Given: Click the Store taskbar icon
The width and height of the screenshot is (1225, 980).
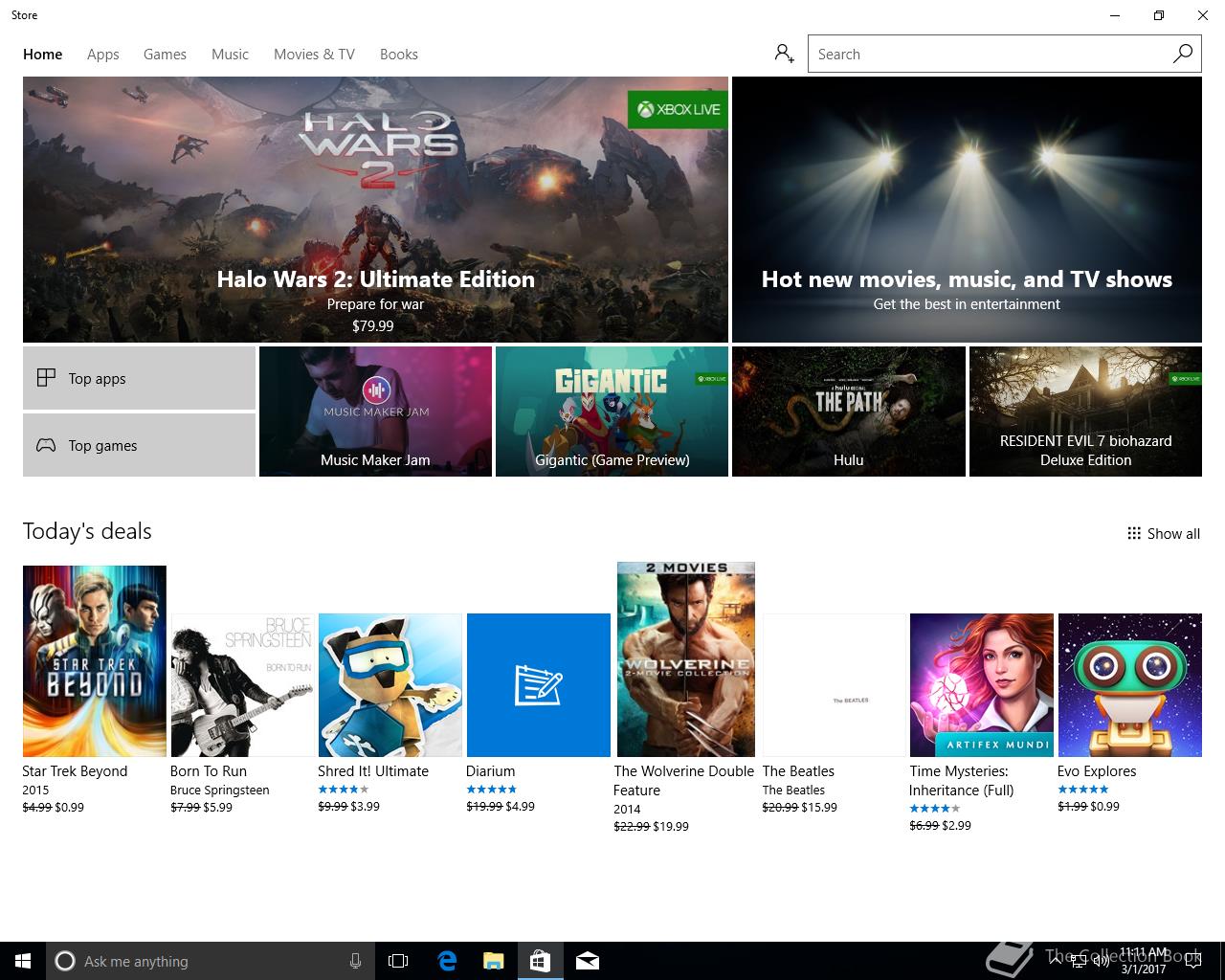Looking at the screenshot, I should coord(540,961).
